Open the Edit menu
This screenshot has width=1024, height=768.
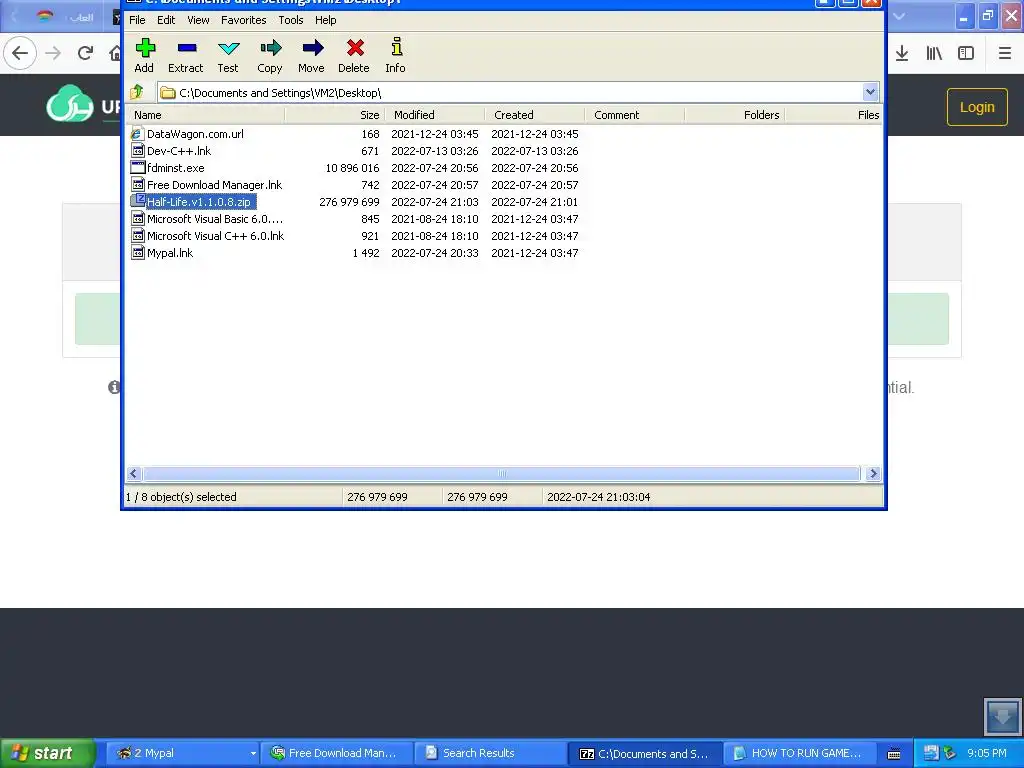tap(166, 20)
